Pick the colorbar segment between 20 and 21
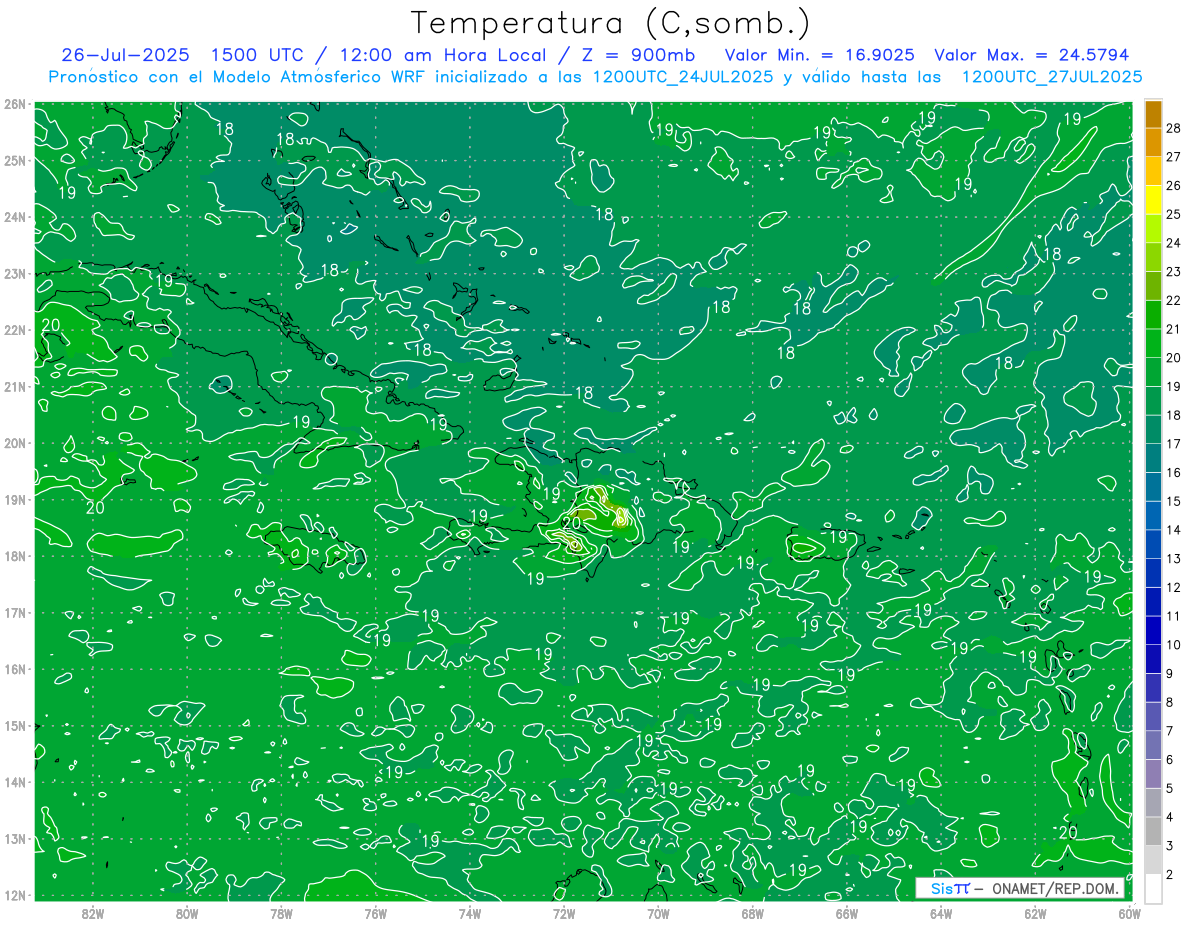The image size is (1200, 927). click(1153, 343)
